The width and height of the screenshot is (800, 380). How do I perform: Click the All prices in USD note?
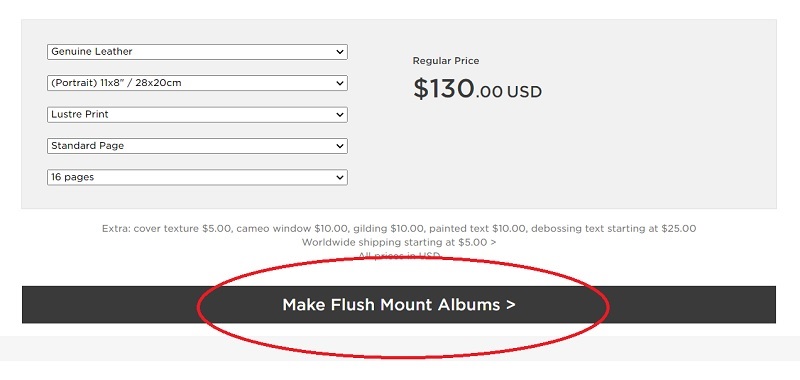[399, 255]
